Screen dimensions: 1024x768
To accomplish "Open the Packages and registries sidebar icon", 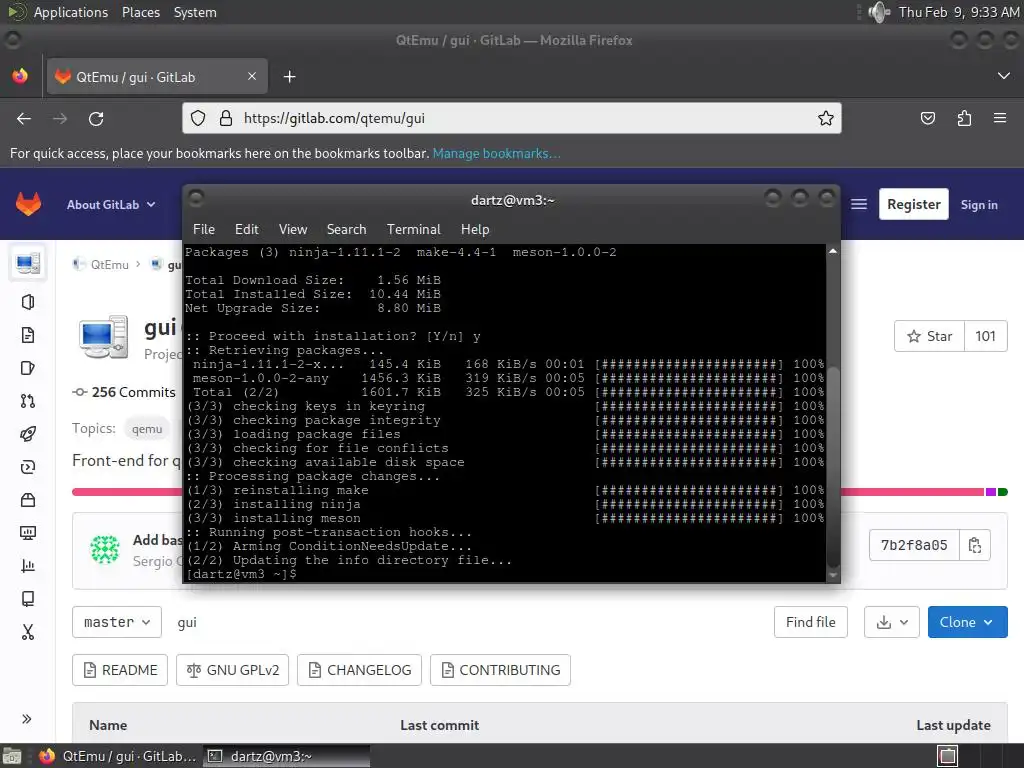I will click(27, 500).
